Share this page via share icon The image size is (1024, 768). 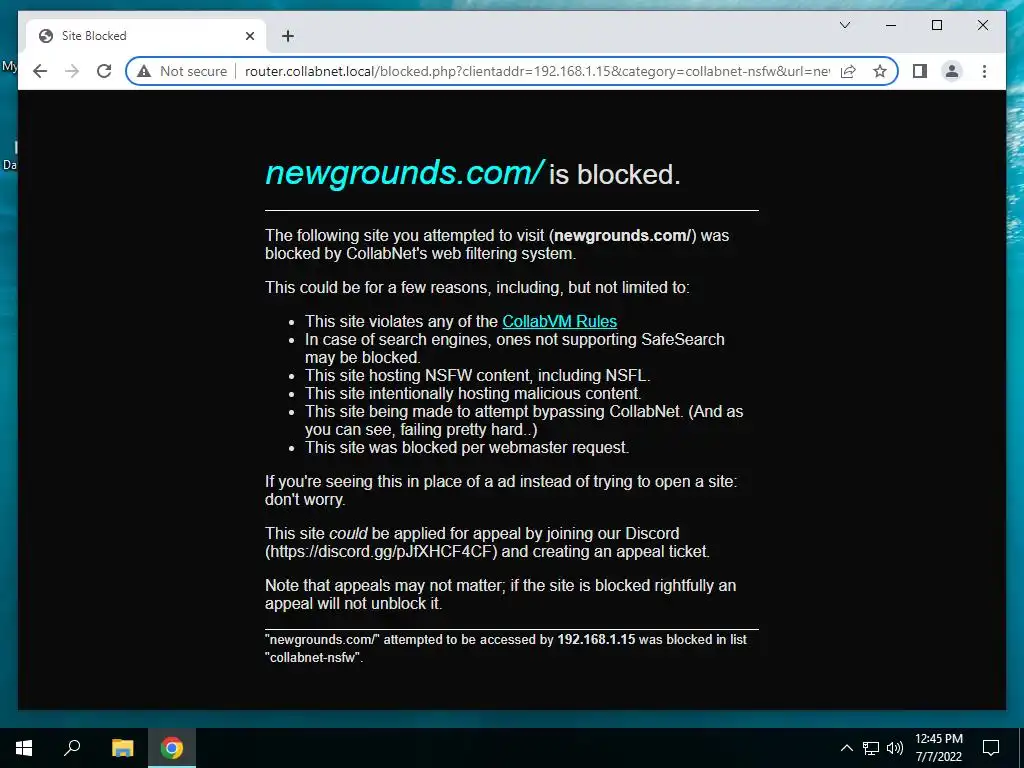(848, 71)
